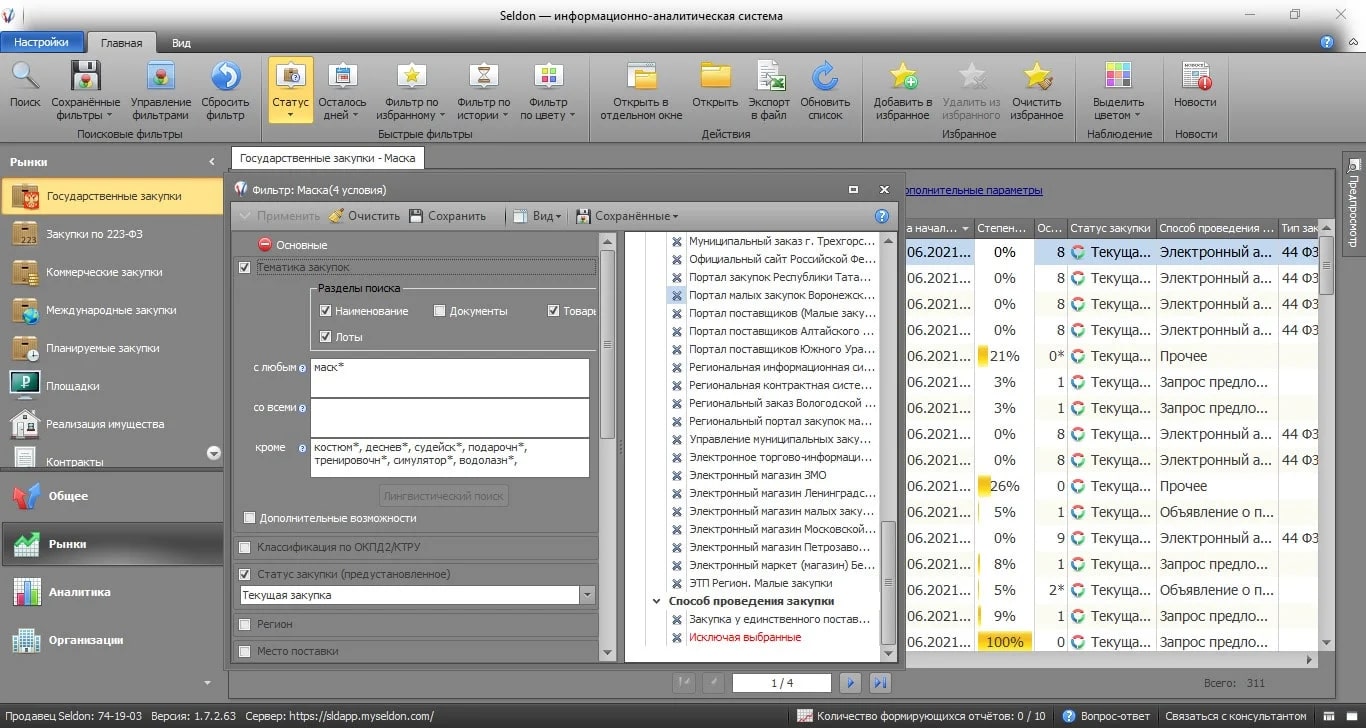Open Сохранённые dropdown in filter dialog
Viewport: 1366px width, 728px height.
[x=626, y=216]
